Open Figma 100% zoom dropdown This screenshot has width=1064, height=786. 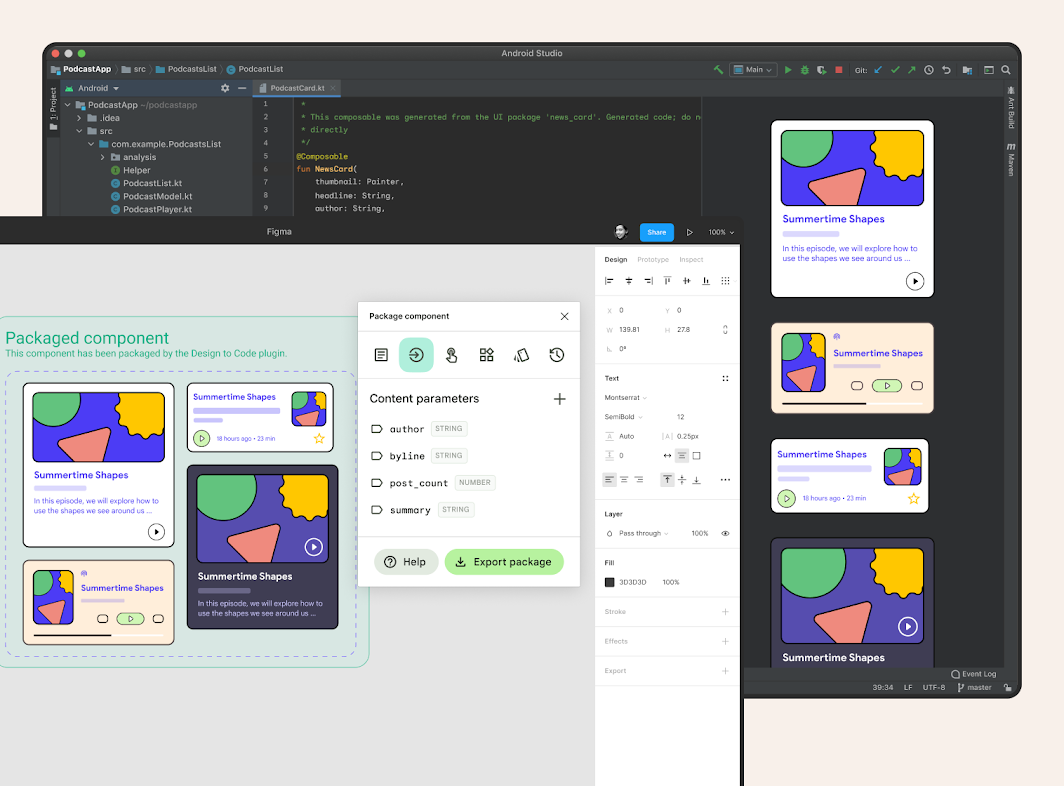point(721,232)
